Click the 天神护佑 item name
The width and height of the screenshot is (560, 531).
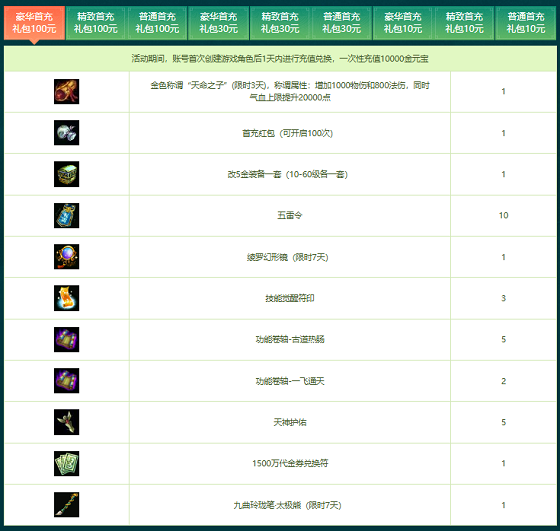coord(290,422)
